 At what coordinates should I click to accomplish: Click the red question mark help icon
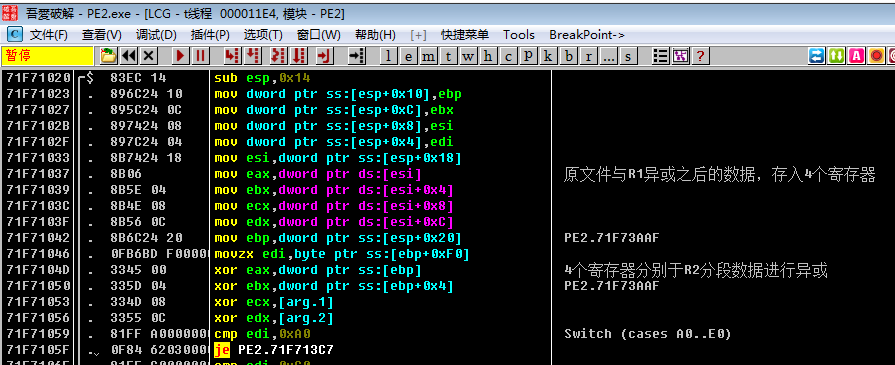pyautogui.click(x=700, y=55)
